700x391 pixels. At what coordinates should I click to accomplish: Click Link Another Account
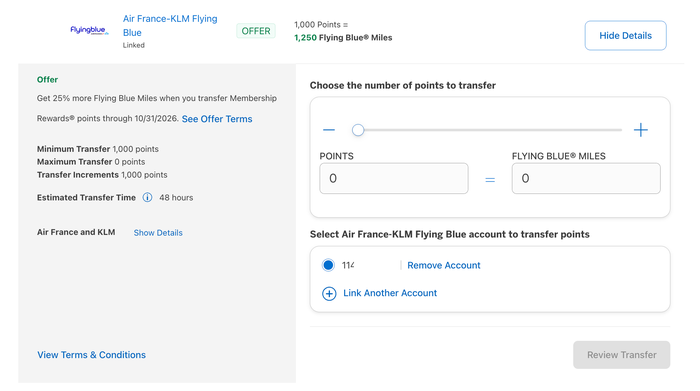coord(390,293)
